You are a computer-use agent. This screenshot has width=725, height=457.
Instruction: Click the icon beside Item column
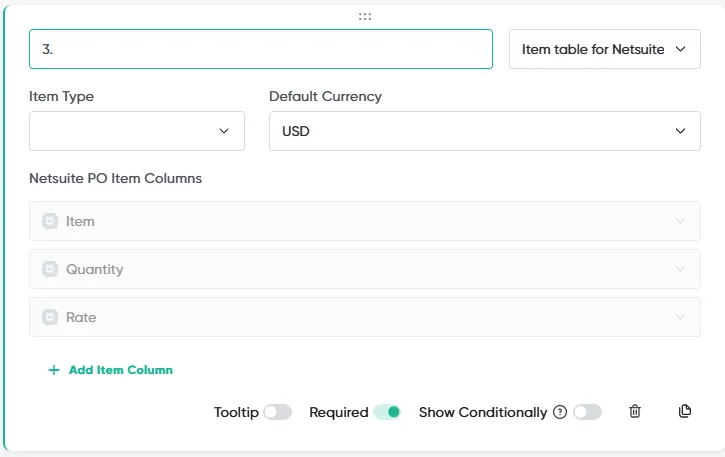tap(50, 221)
